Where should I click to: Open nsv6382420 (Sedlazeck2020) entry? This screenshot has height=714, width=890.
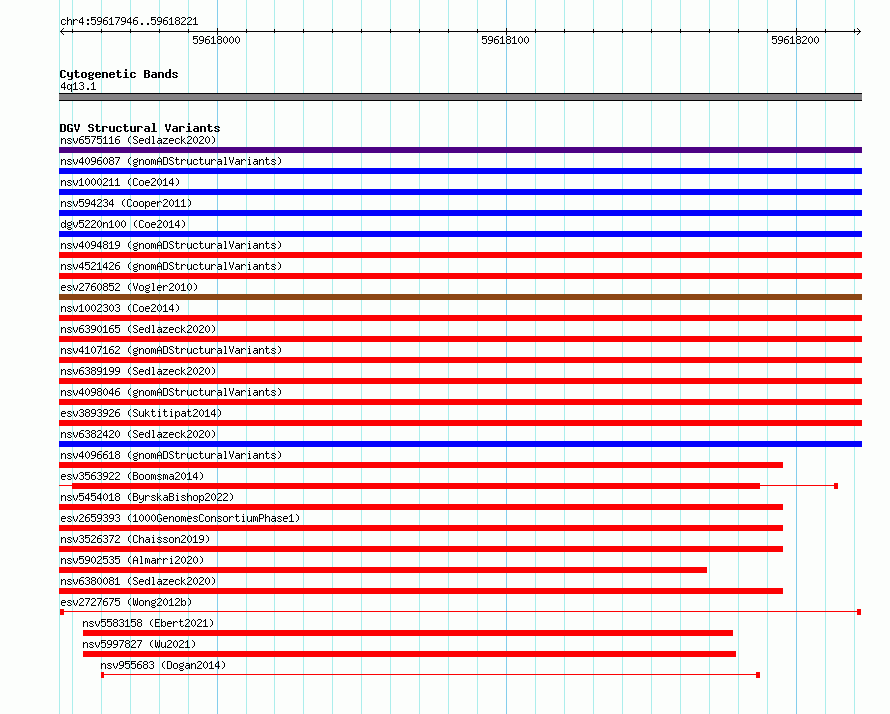pyautogui.click(x=138, y=434)
